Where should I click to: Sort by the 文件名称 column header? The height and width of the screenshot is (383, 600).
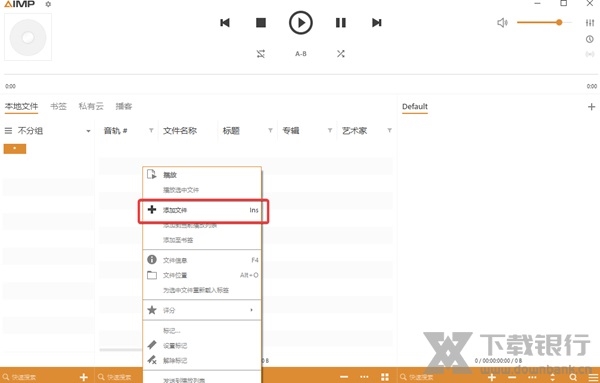tap(180, 131)
